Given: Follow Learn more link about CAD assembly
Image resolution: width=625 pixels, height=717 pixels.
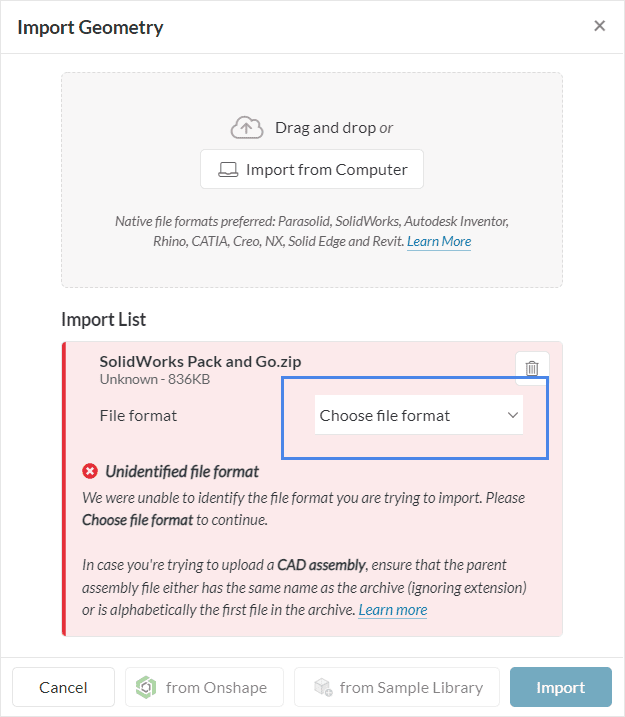Looking at the screenshot, I should tap(393, 609).
